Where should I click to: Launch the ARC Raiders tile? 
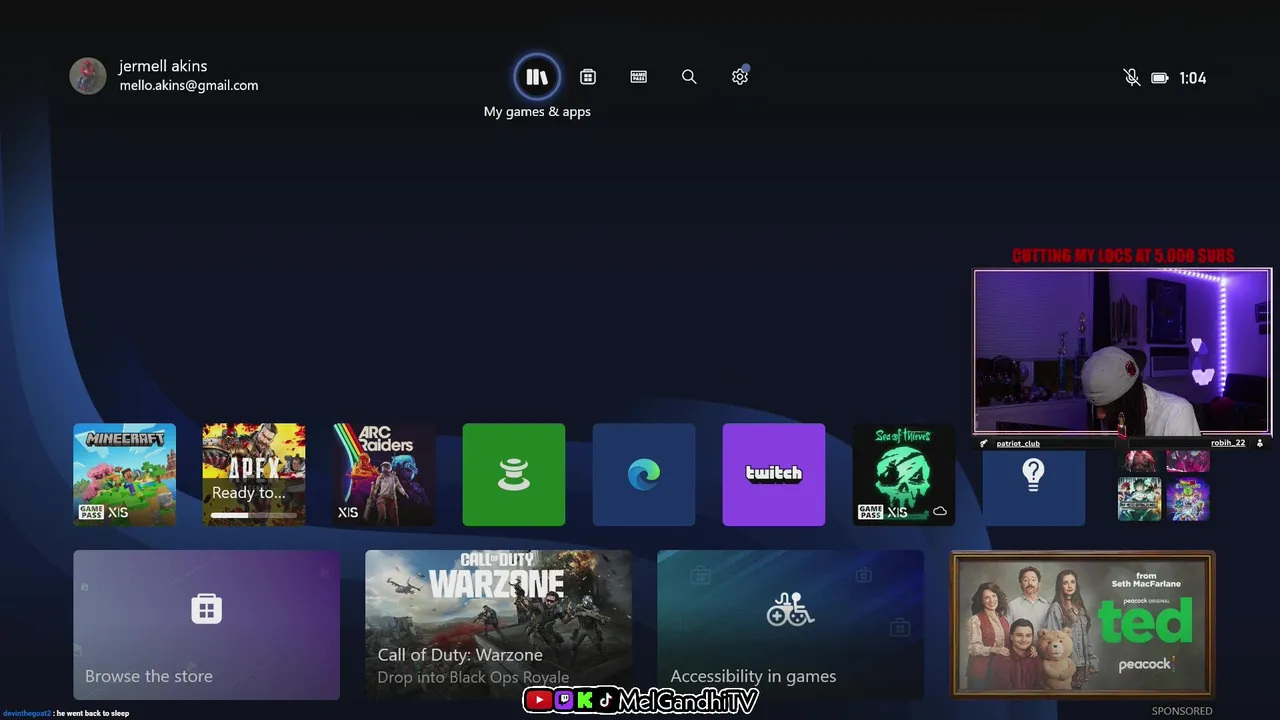pyautogui.click(x=384, y=474)
